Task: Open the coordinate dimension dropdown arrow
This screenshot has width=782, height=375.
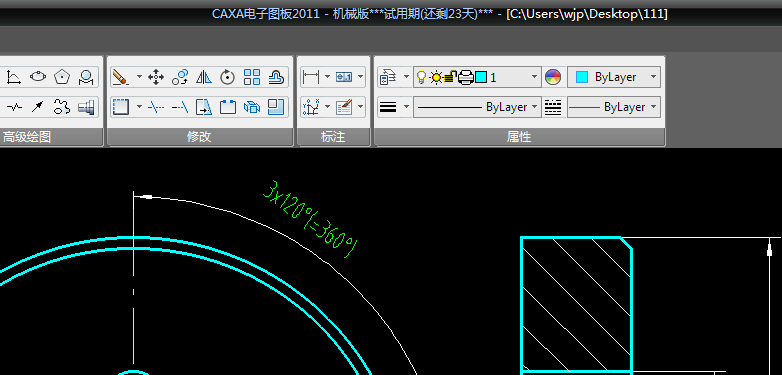Action: click(328, 107)
